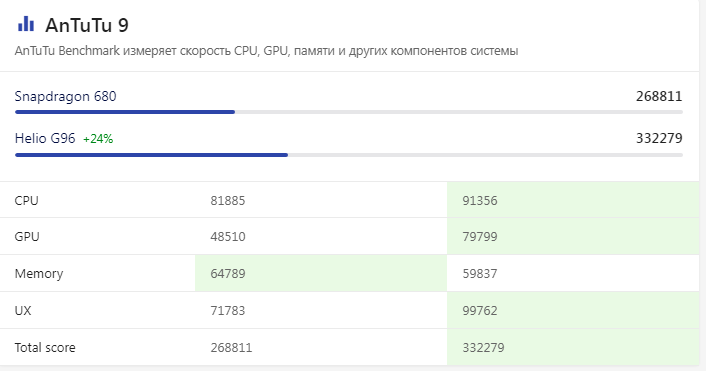Select GPU value 79799

480,237
